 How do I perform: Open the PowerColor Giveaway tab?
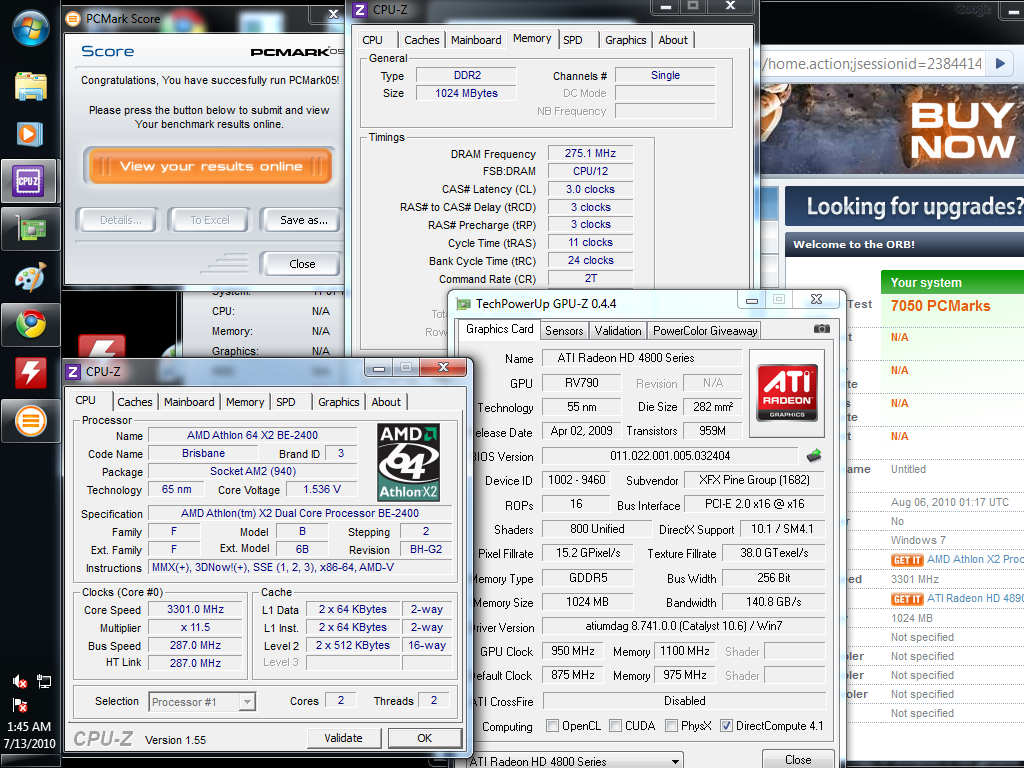[x=705, y=330]
